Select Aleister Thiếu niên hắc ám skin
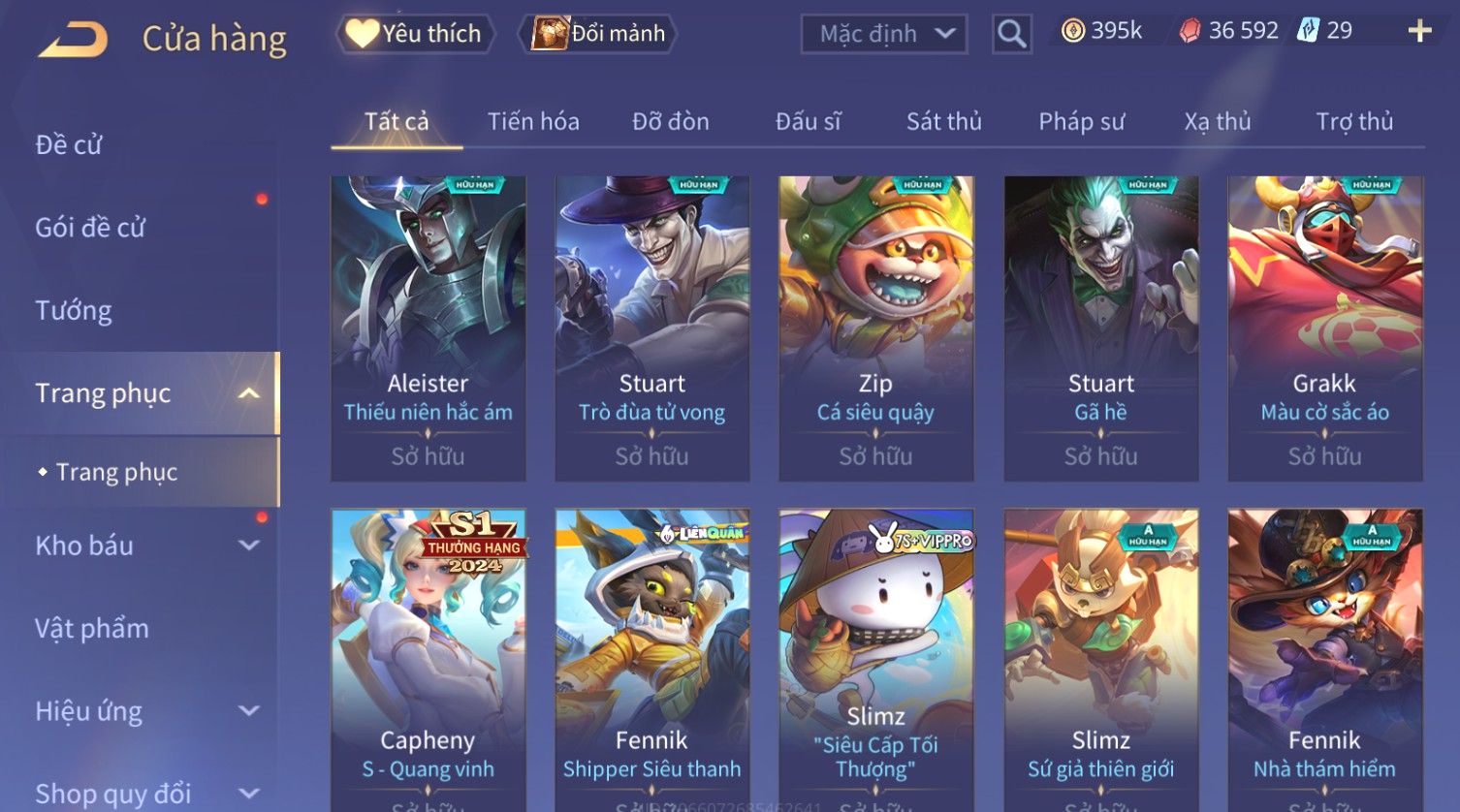Screen dimensions: 1460x812 428,328
